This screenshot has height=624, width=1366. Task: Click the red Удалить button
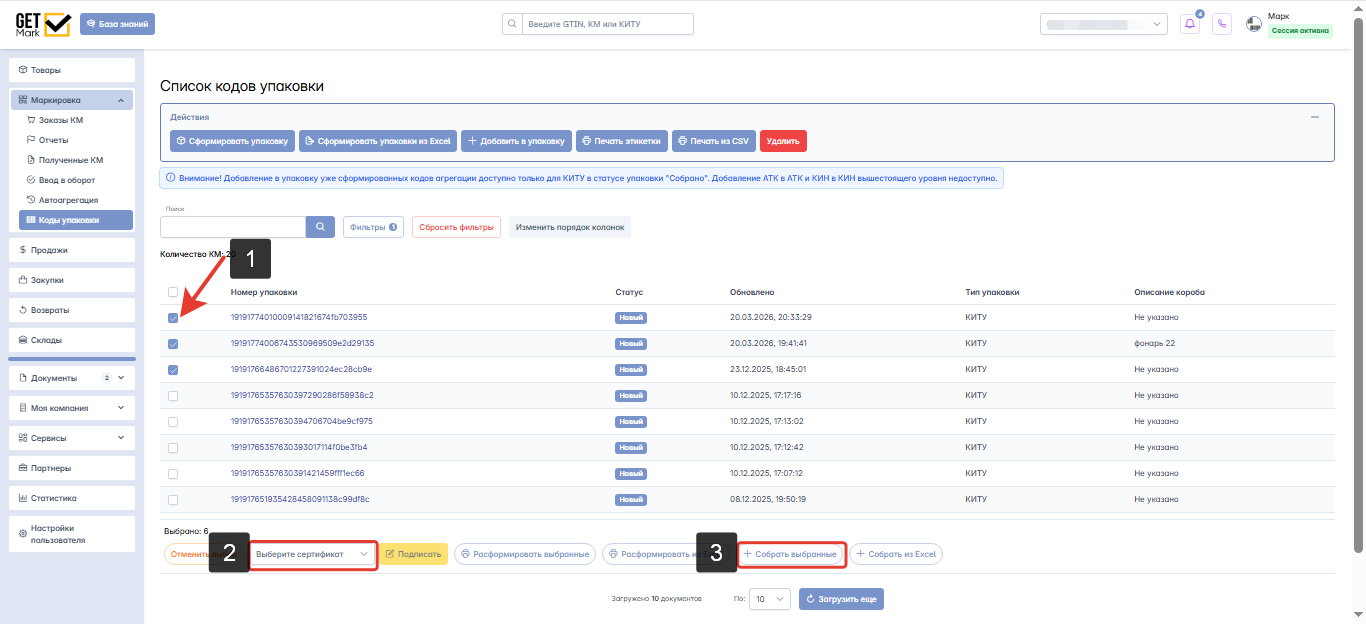click(x=783, y=141)
